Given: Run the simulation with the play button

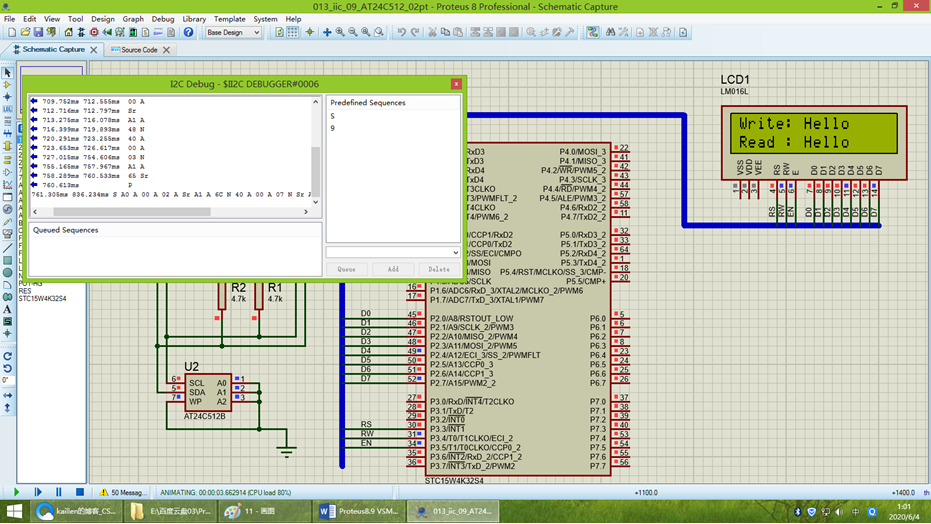Looking at the screenshot, I should pos(16,492).
